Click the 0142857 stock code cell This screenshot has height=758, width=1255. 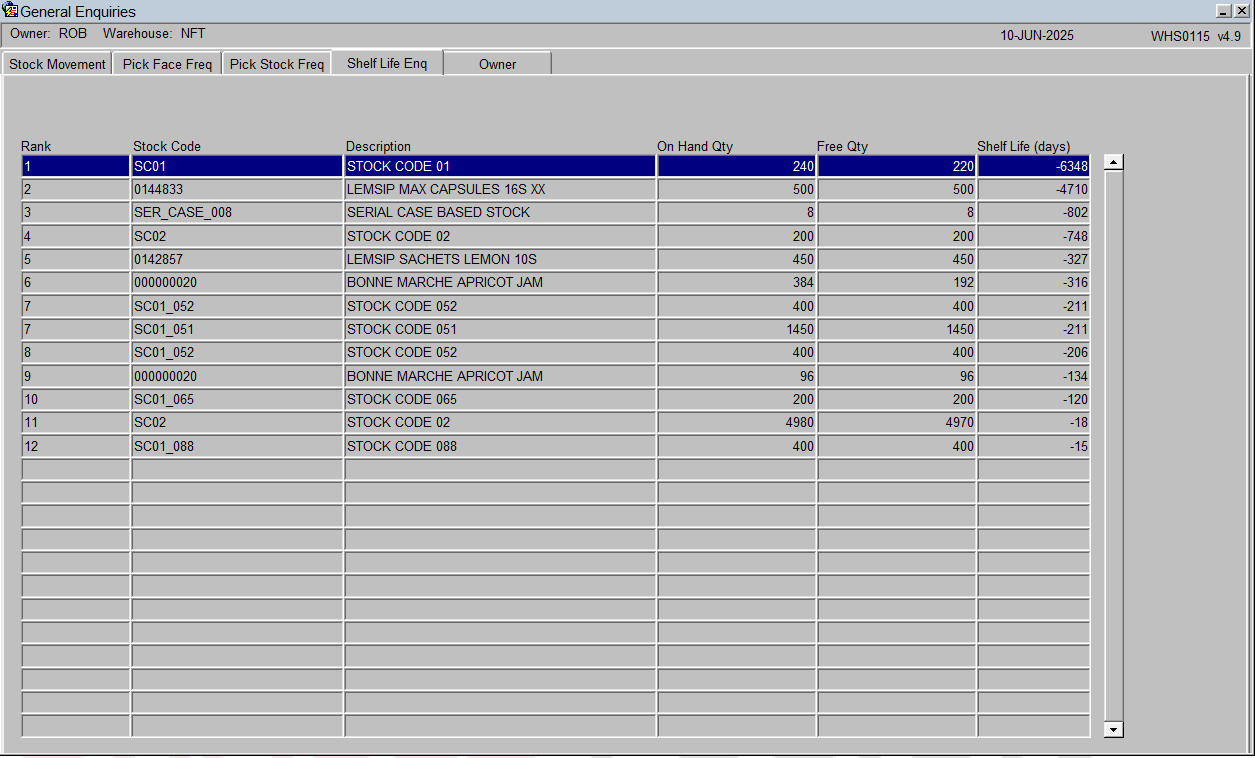pos(237,259)
